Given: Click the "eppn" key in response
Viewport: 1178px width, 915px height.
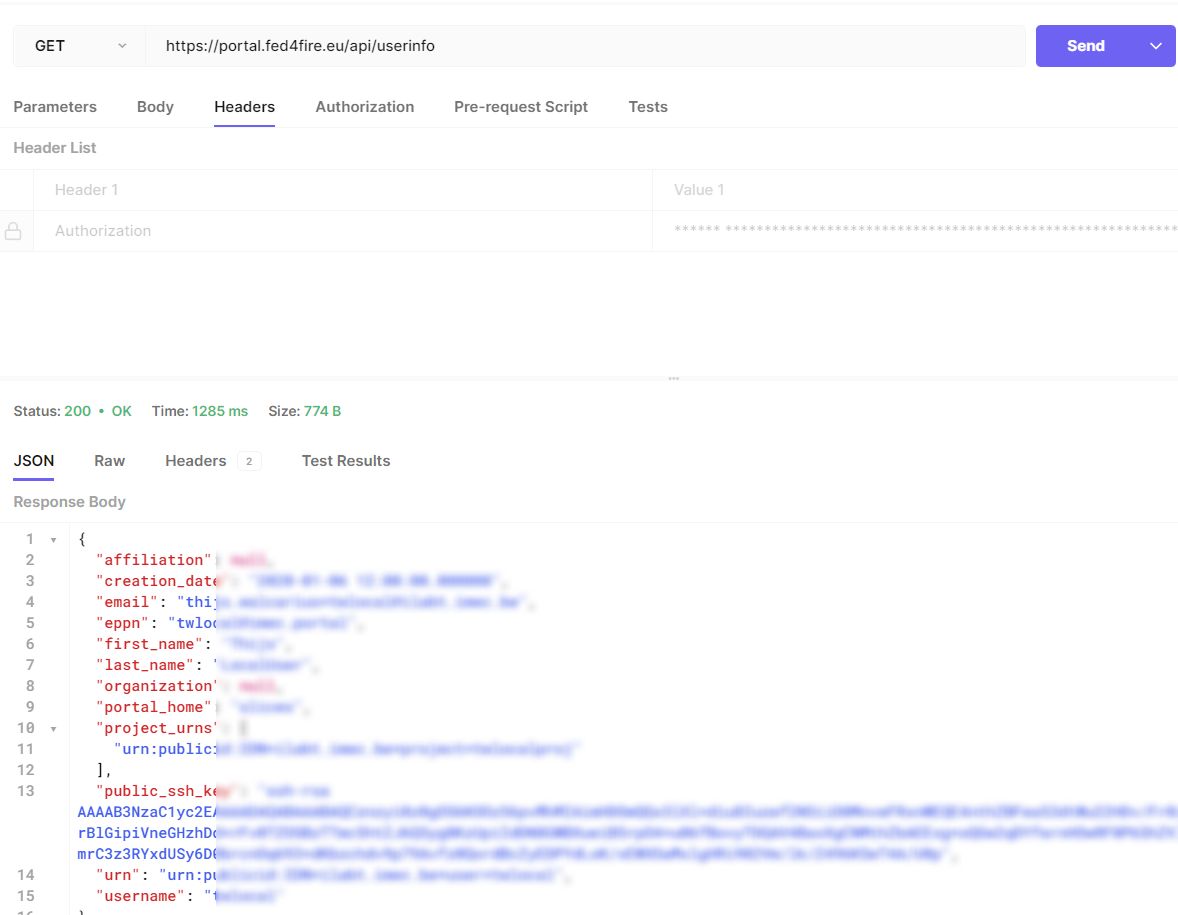Looking at the screenshot, I should click(122, 623).
